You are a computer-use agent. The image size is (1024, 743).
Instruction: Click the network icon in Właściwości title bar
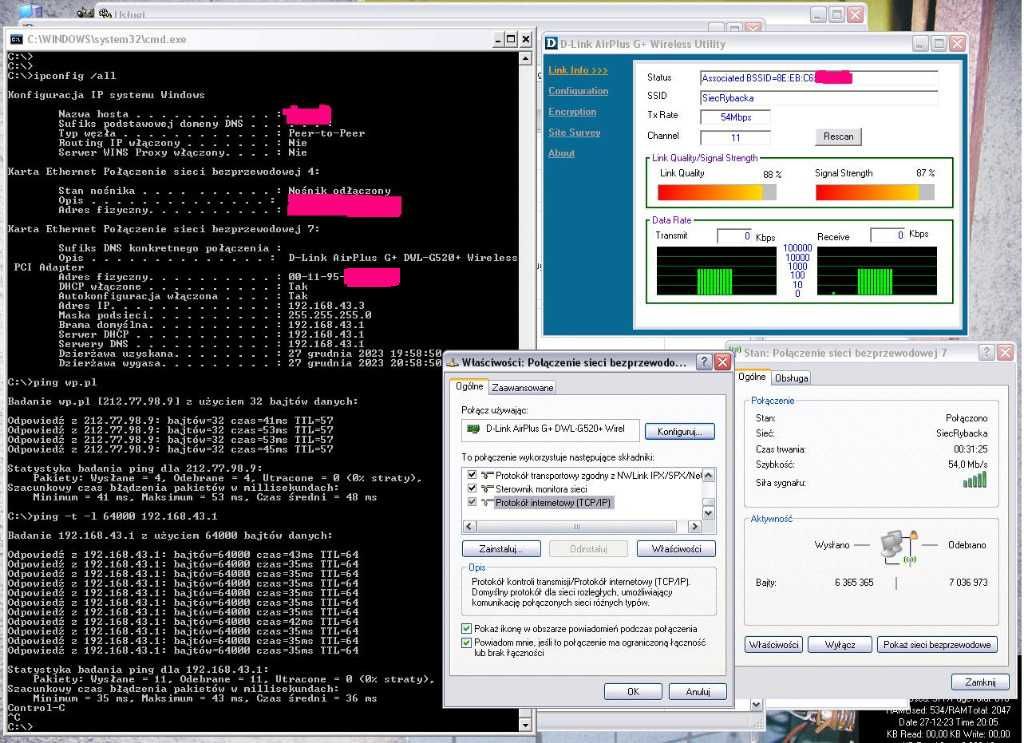click(x=452, y=362)
